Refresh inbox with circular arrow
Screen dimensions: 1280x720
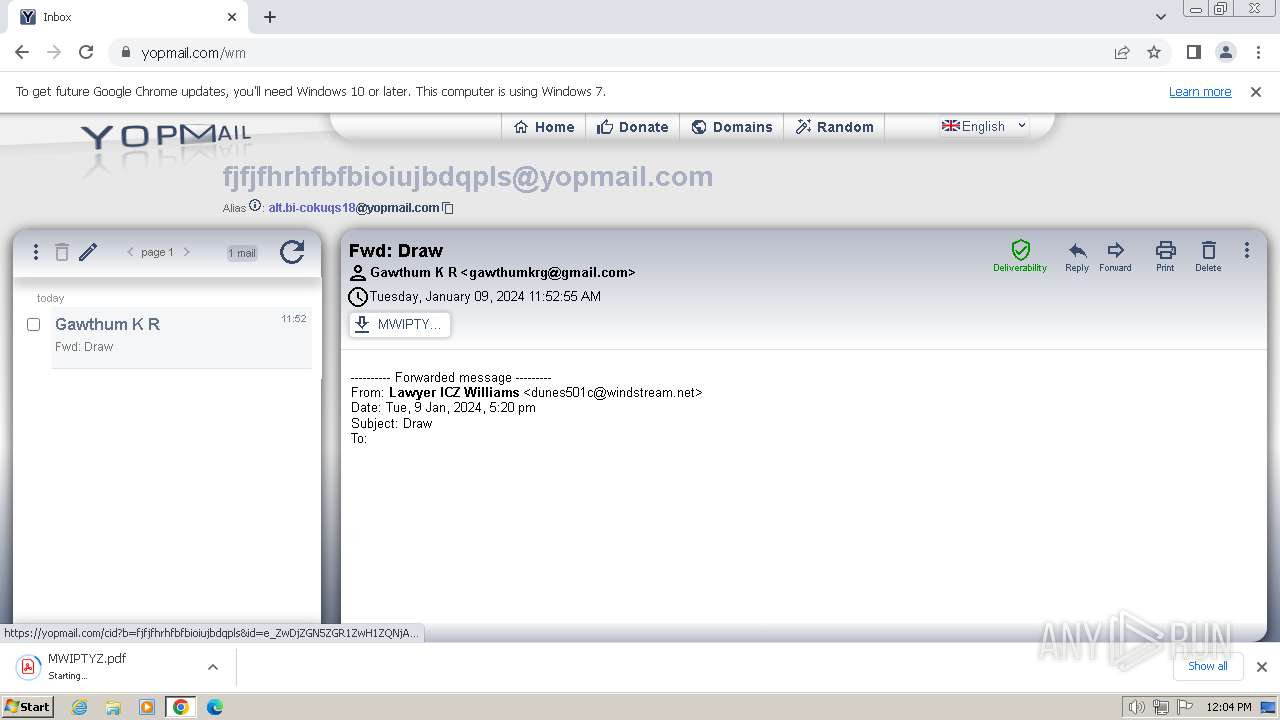pyautogui.click(x=292, y=252)
